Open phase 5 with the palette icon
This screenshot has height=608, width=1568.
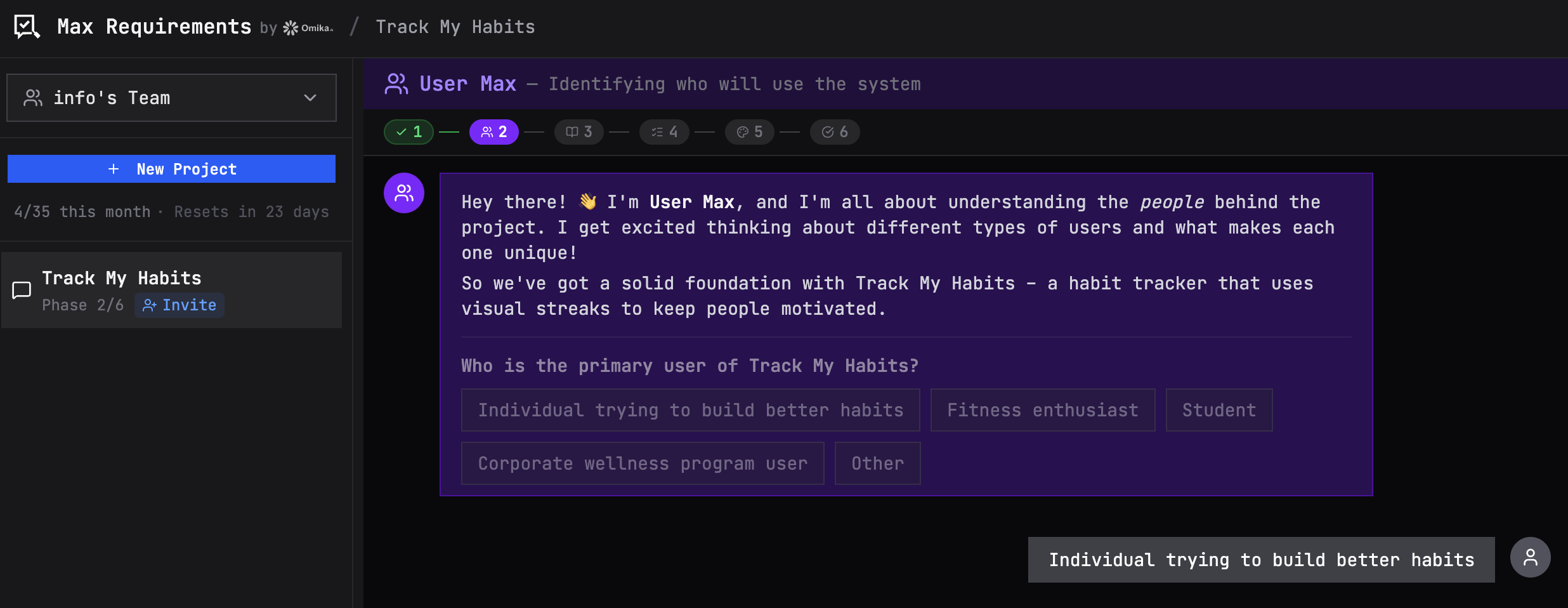[748, 131]
